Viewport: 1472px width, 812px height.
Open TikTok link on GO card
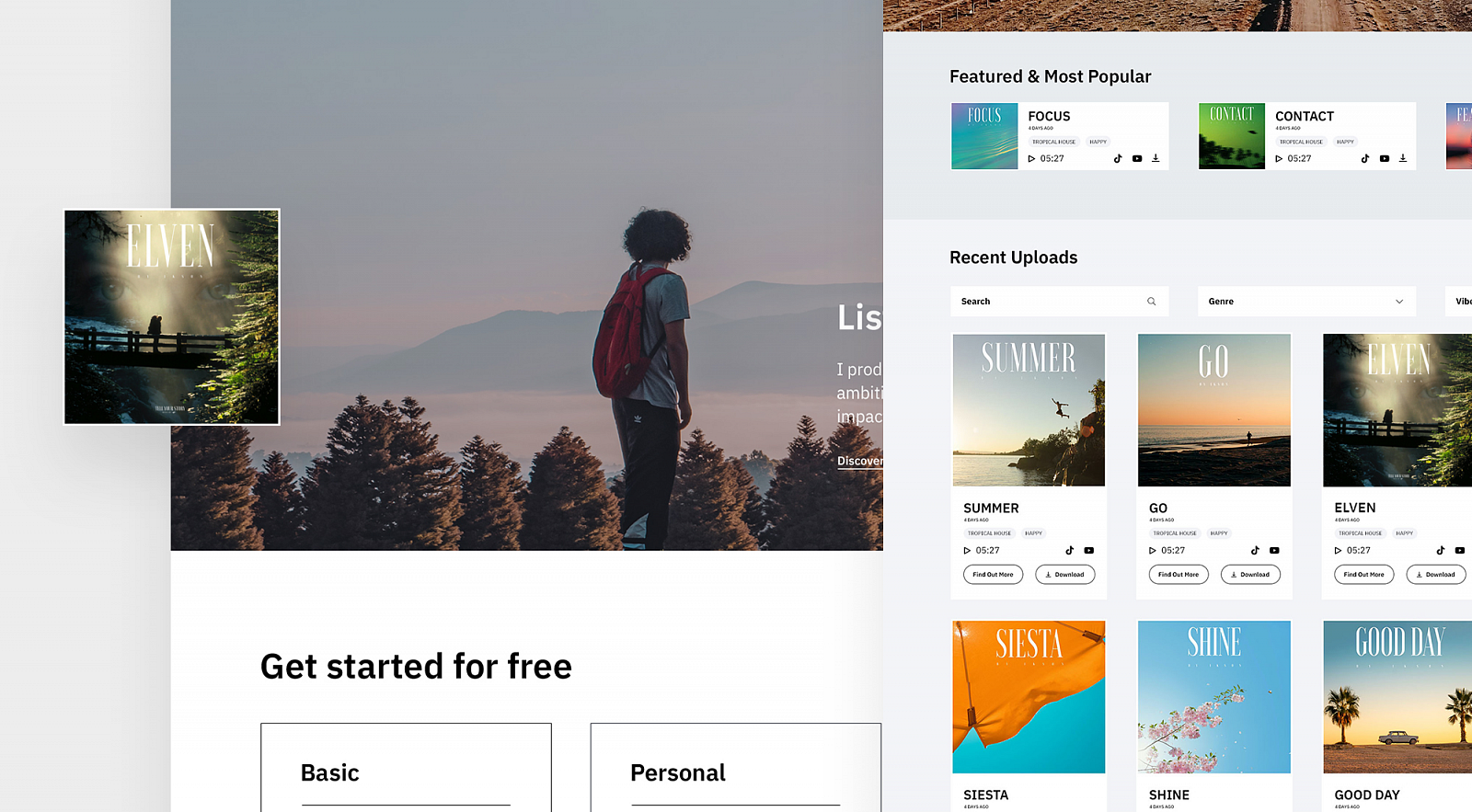coord(1255,550)
